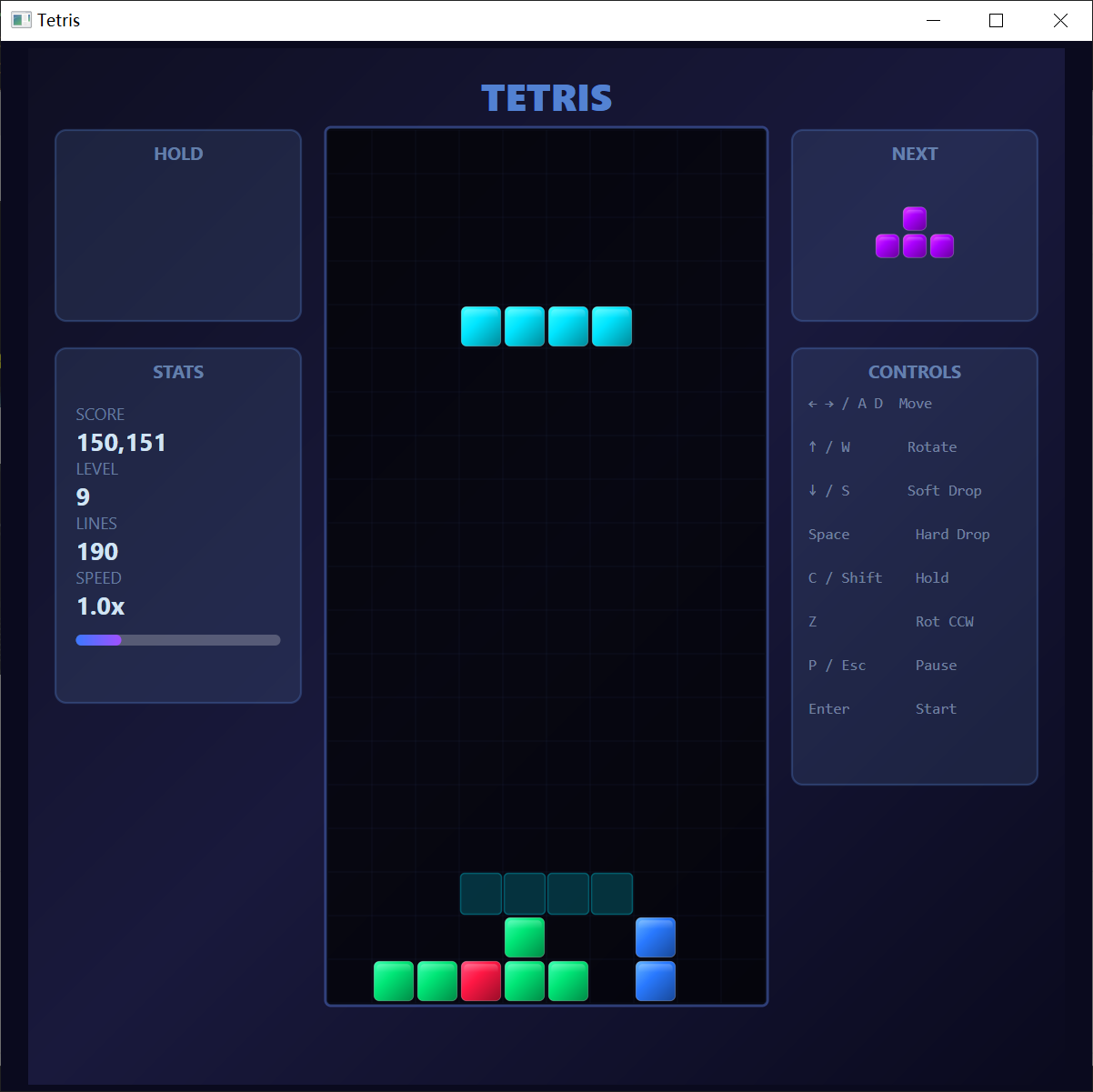Click the Start label in Controls
The width and height of the screenshot is (1093, 1092).
(x=936, y=709)
